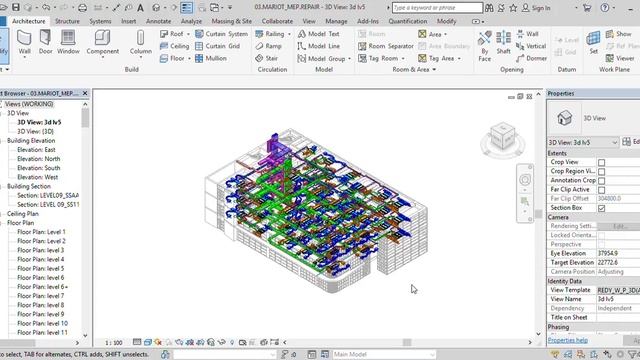
Task: Open the 3D View: 3d lv5 type selector
Action: 583,142
